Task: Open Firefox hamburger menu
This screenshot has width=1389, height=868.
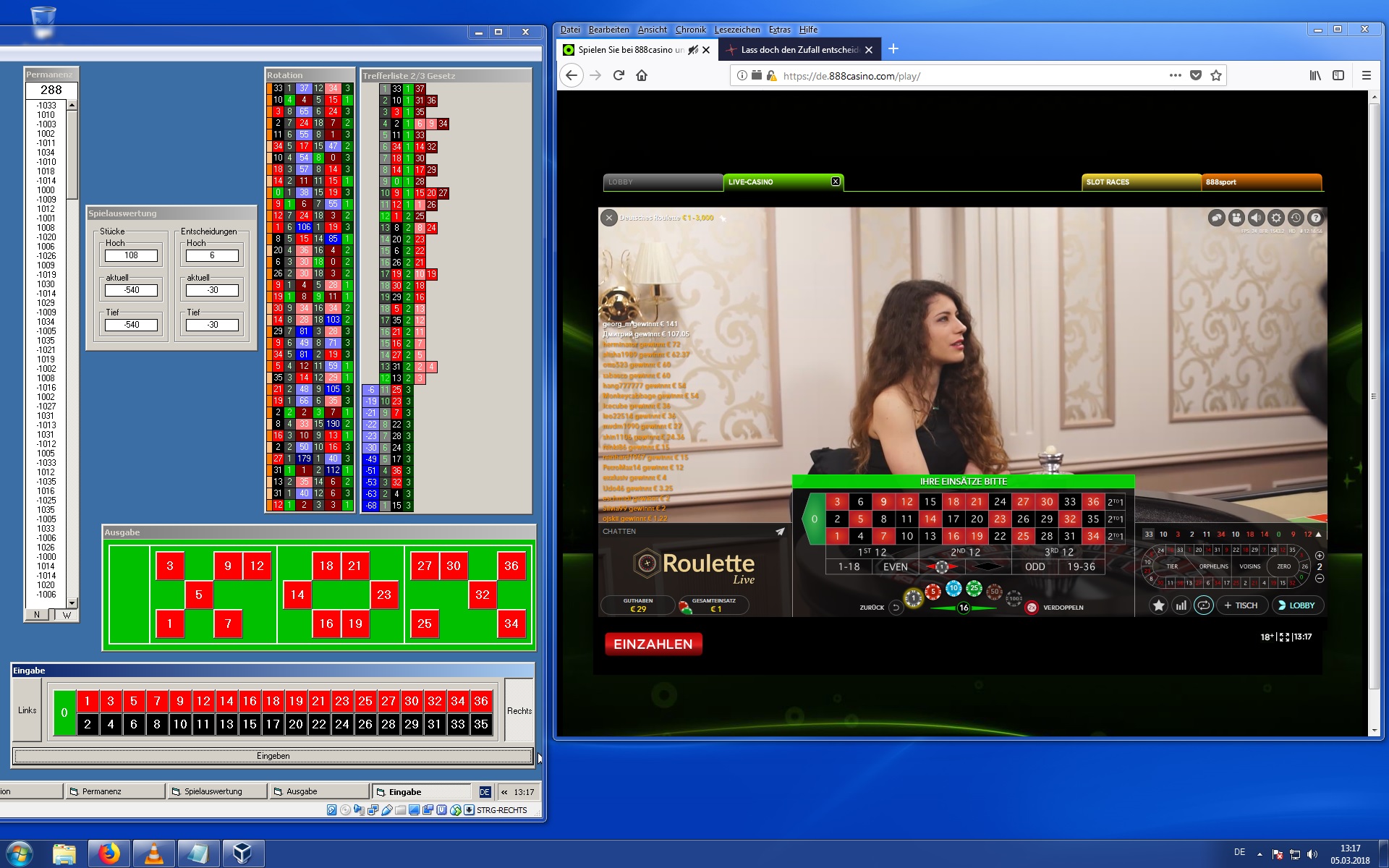Action: coord(1366,75)
